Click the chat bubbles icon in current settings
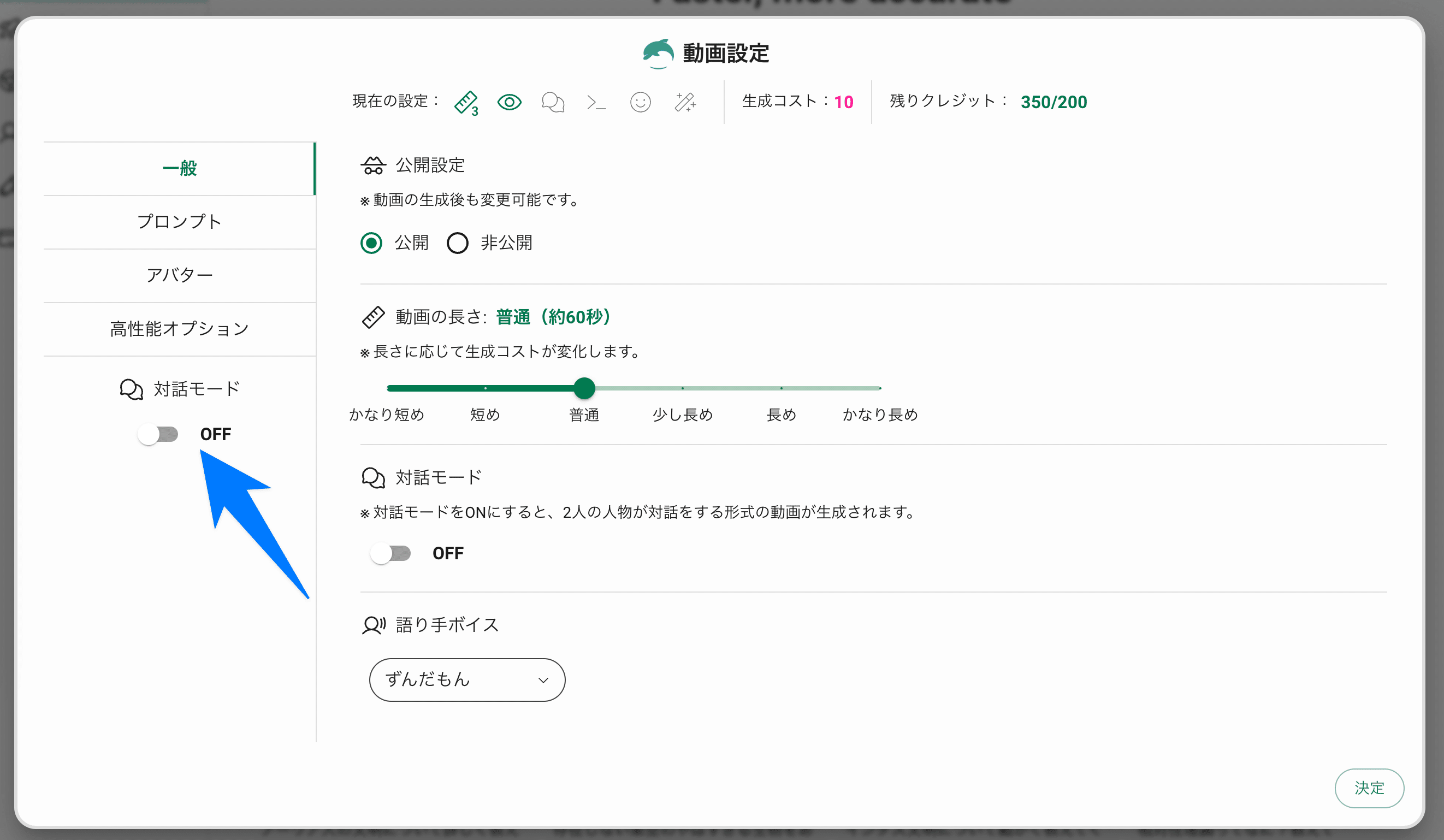The image size is (1444, 840). [x=552, y=103]
